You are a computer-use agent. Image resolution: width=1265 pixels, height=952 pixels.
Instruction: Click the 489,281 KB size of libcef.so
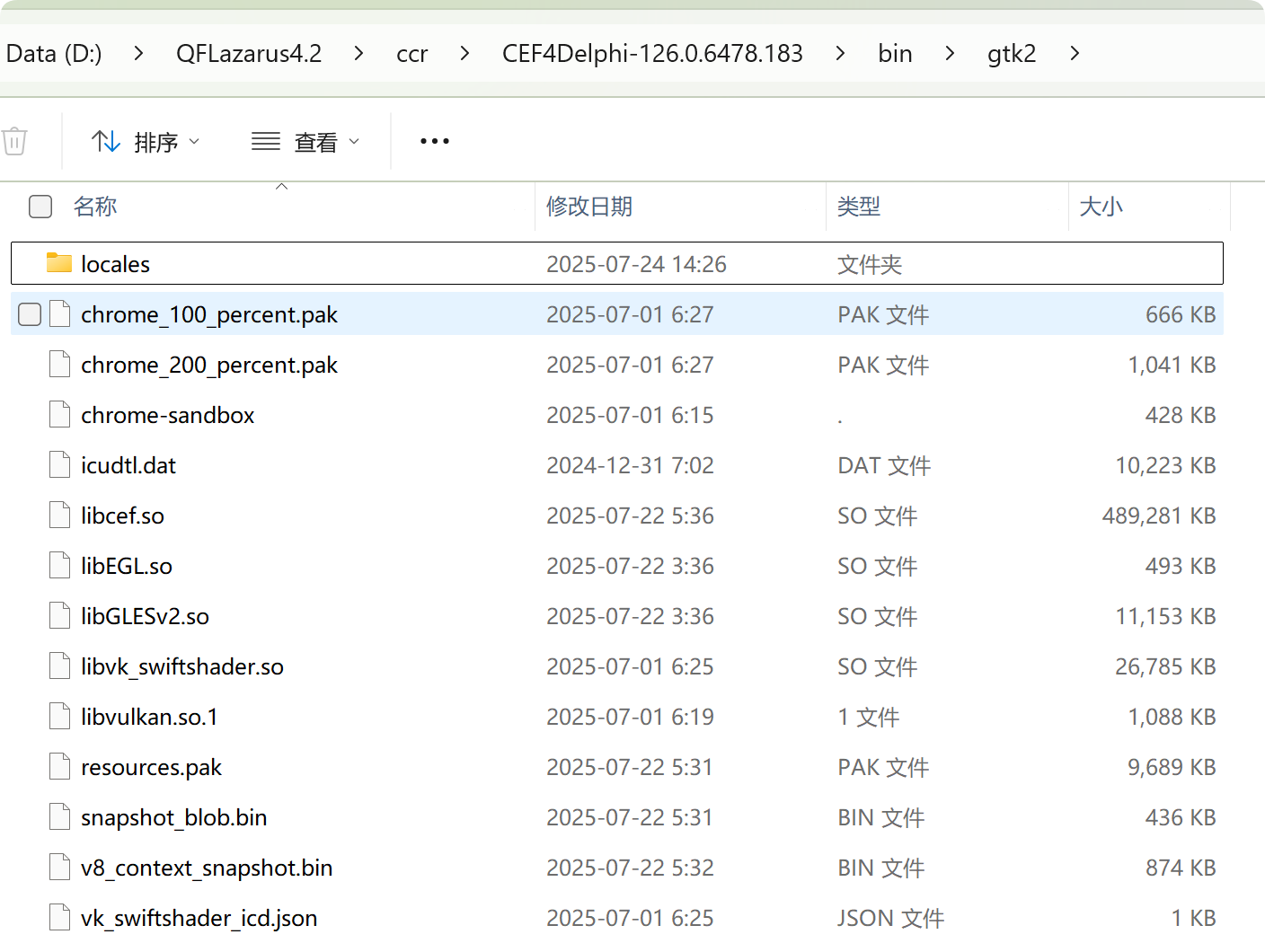tap(1159, 516)
